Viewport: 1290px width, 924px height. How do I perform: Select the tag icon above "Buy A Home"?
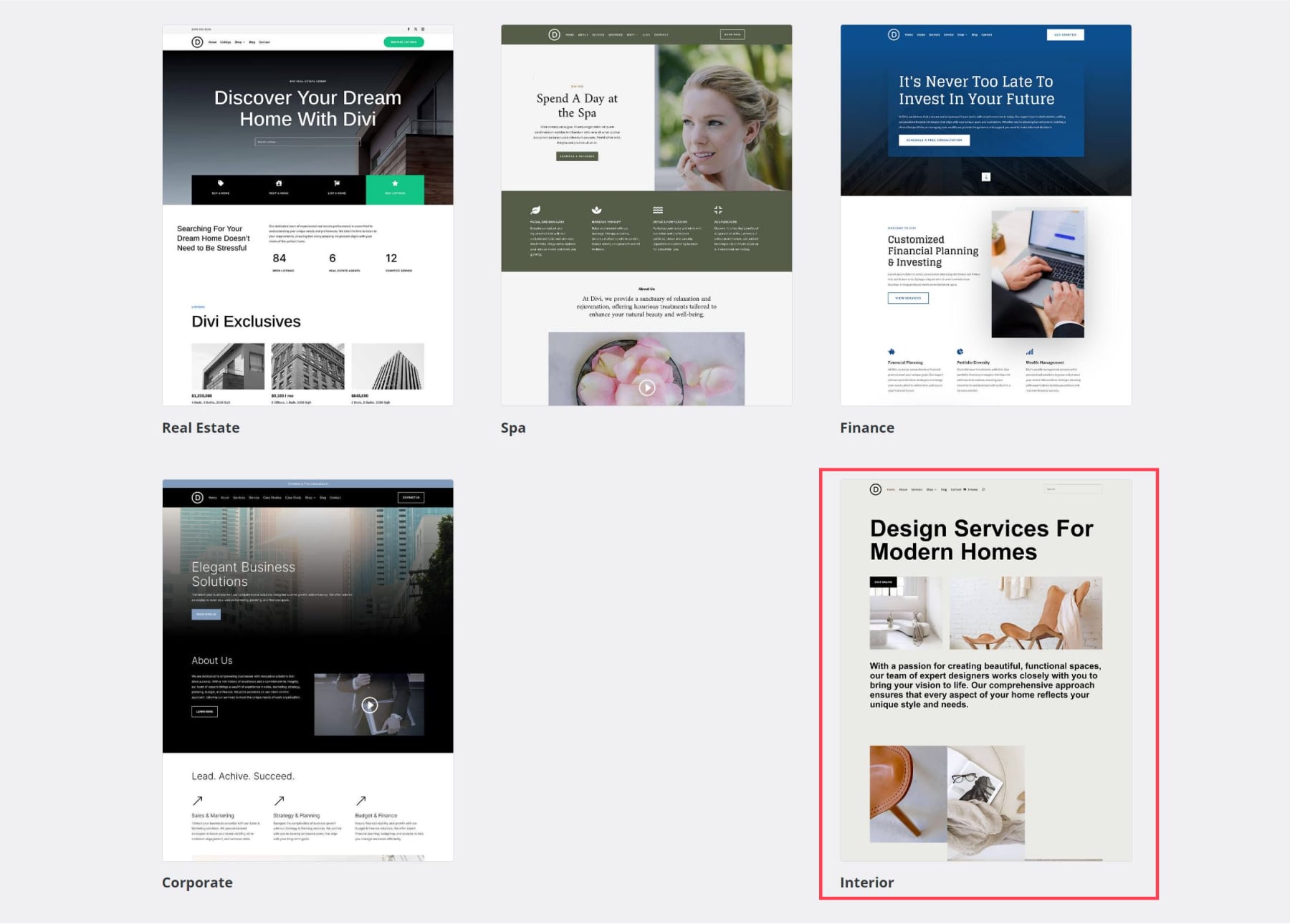pos(221,183)
